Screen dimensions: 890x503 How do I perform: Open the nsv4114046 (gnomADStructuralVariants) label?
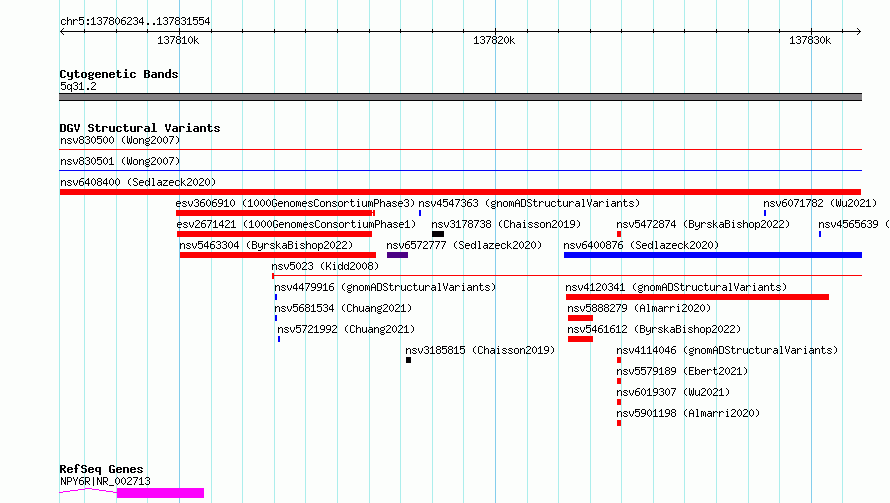(x=728, y=350)
